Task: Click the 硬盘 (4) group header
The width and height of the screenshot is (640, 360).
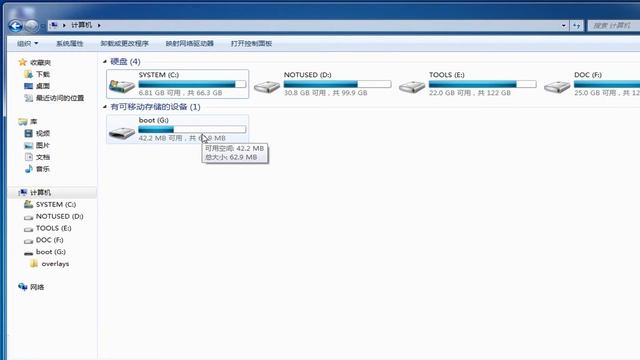Action: [x=125, y=62]
